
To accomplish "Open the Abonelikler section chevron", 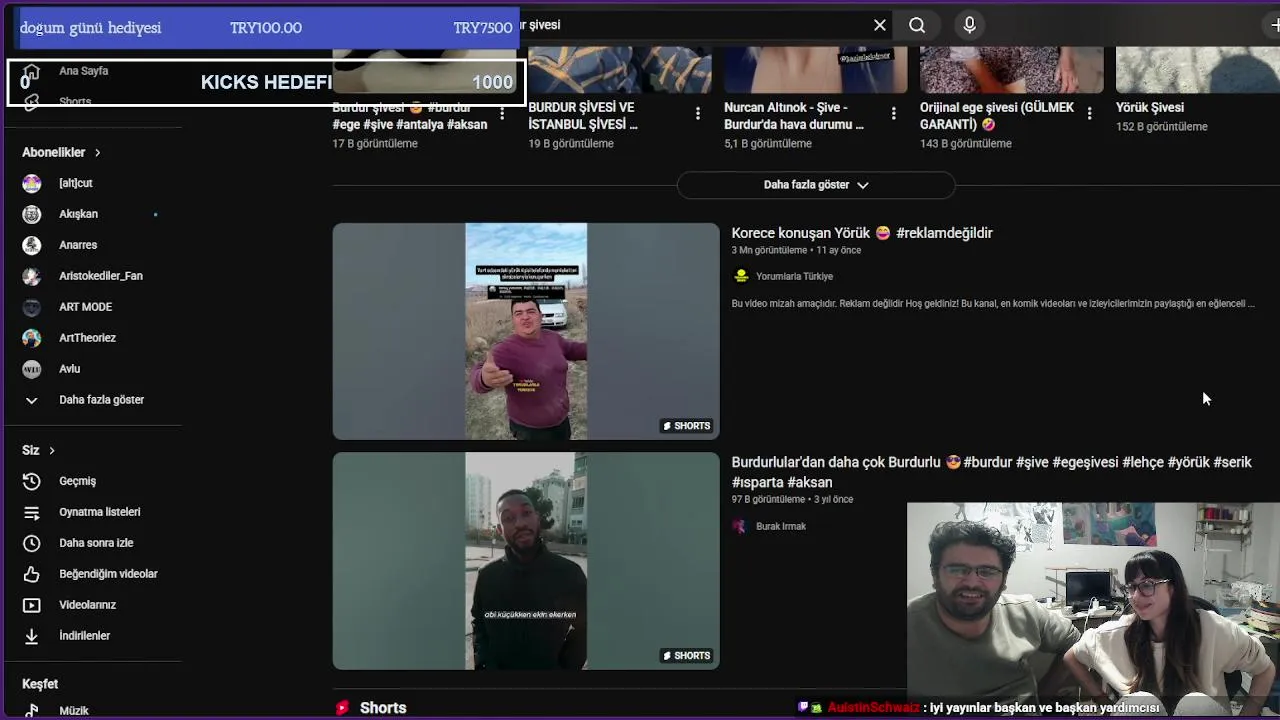I will tap(97, 153).
